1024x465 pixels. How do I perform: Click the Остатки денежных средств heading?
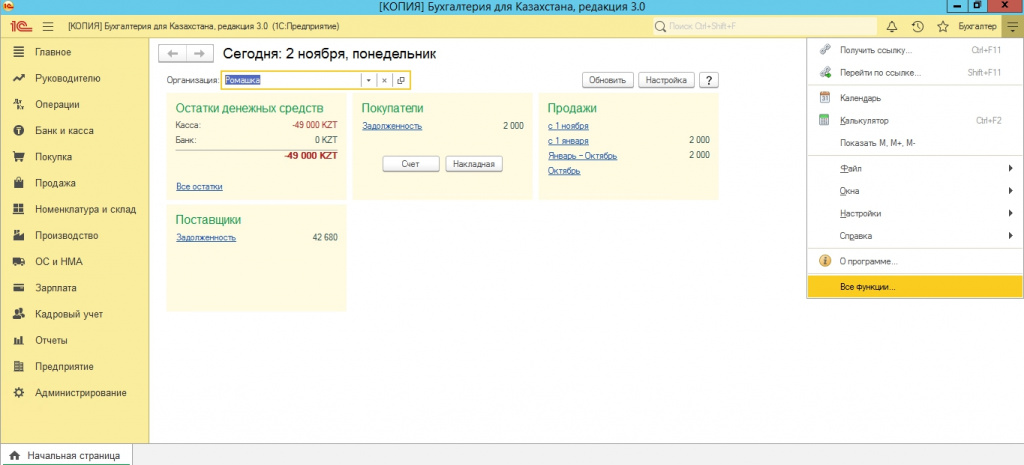[249, 108]
